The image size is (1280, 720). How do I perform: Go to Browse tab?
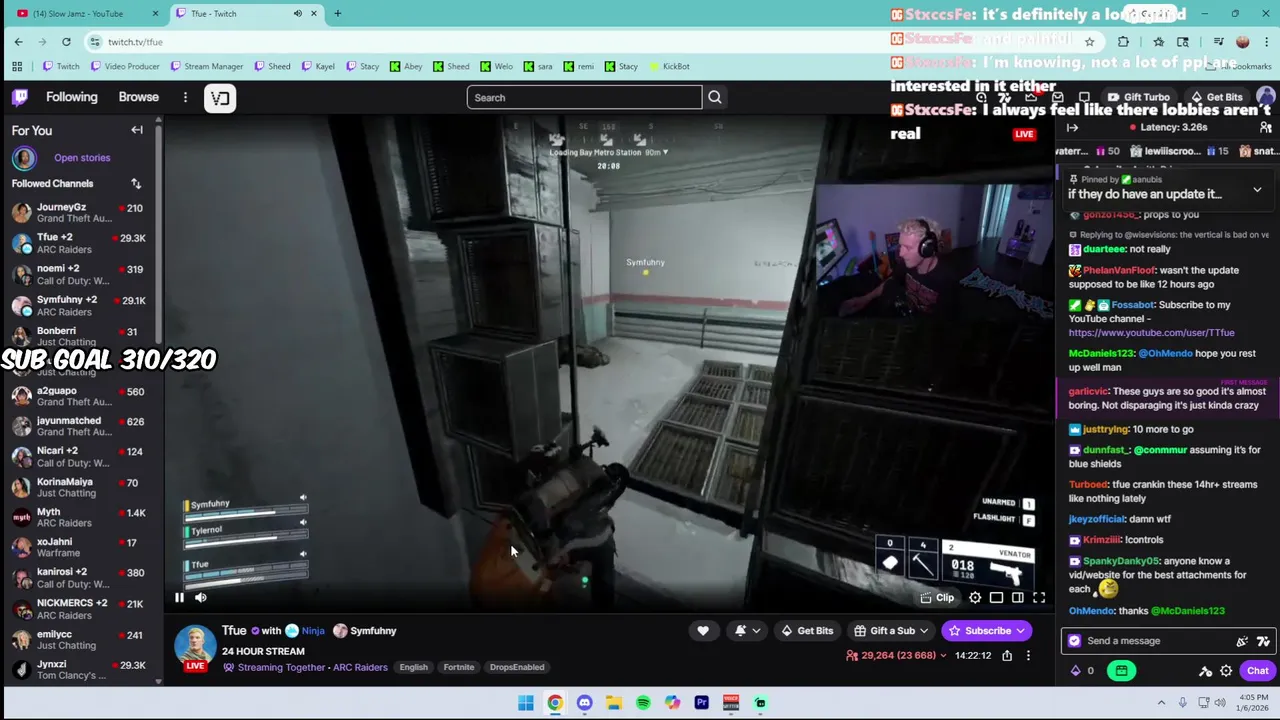point(139,97)
